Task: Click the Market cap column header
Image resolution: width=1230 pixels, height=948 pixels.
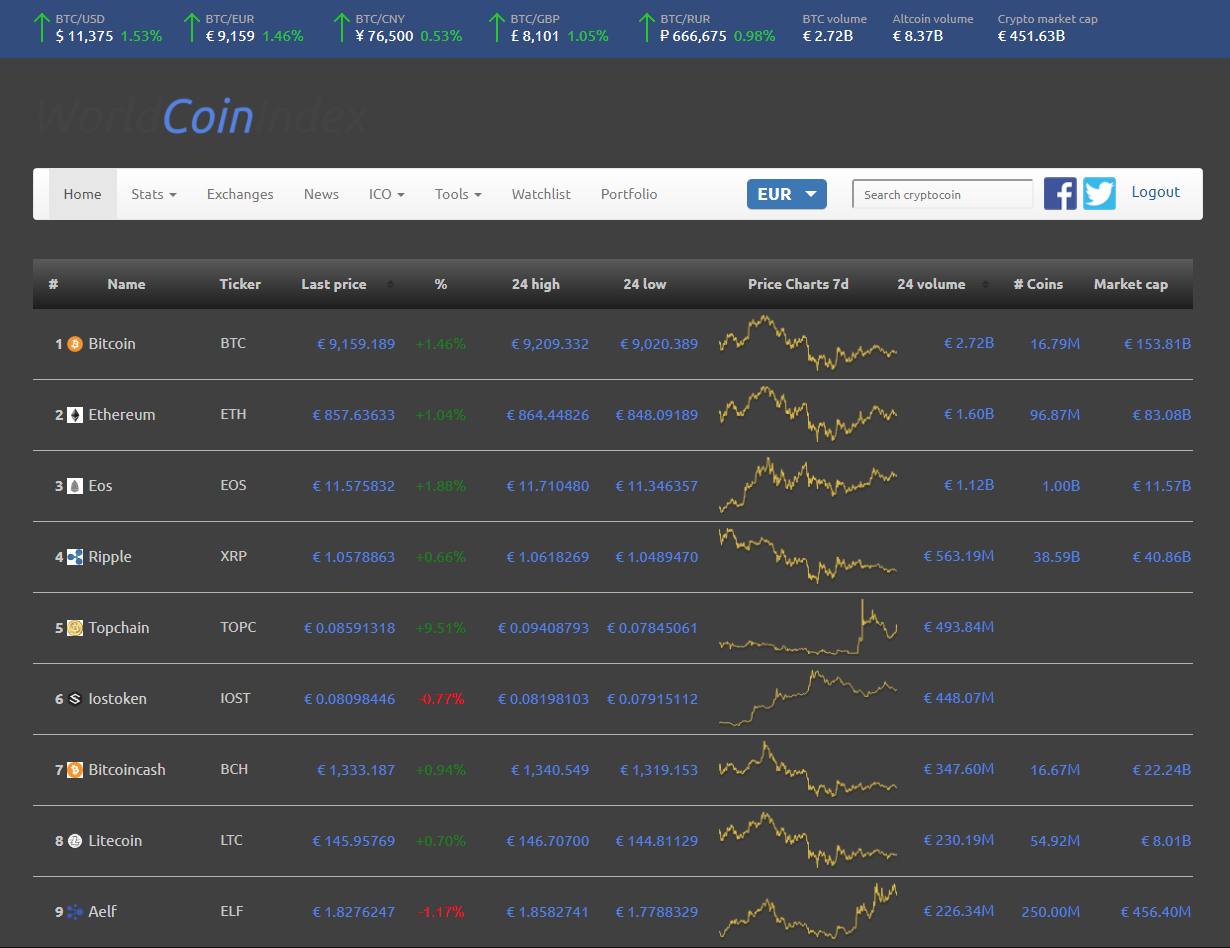Action: coord(1130,284)
